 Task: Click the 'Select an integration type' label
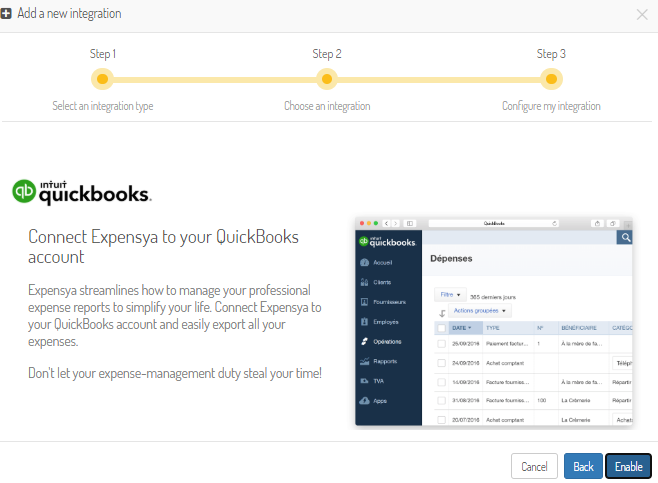(x=103, y=106)
